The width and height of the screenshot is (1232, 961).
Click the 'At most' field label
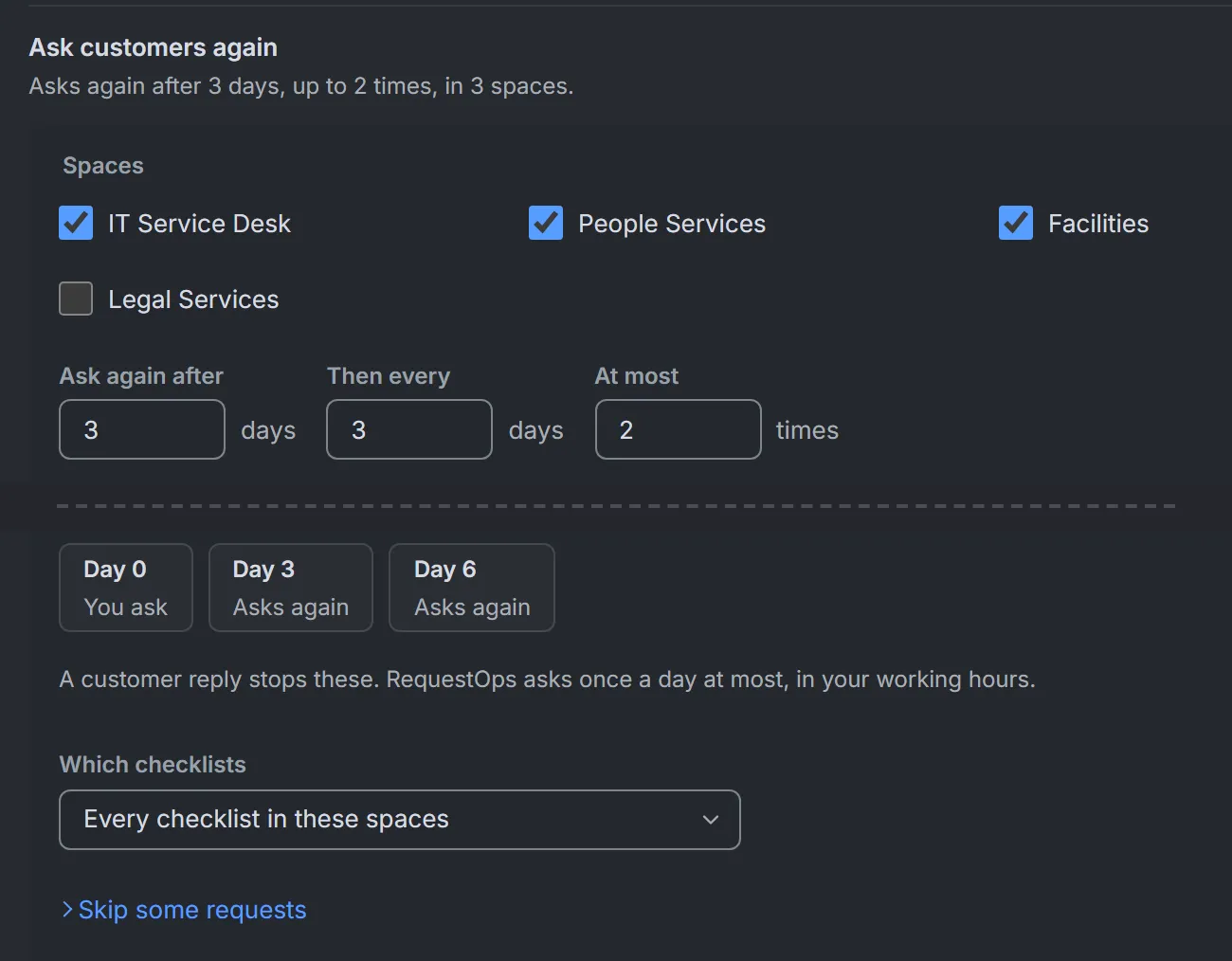(637, 376)
